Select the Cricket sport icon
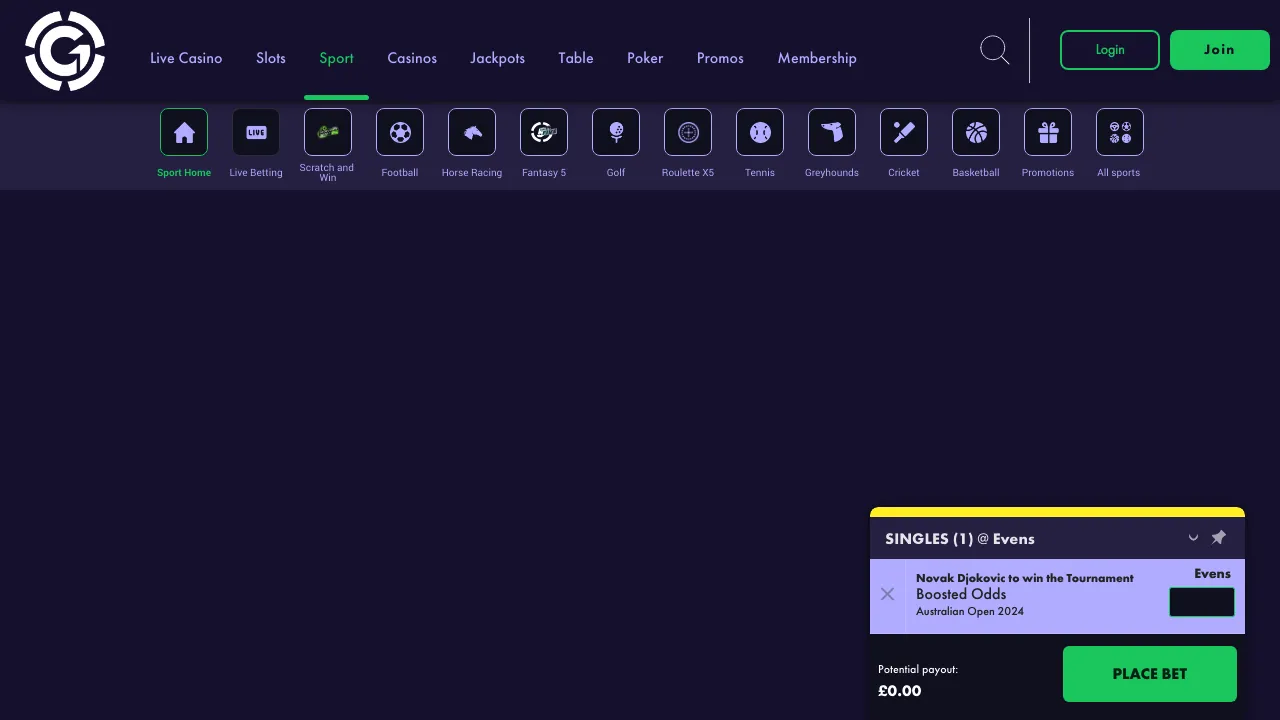This screenshot has height=720, width=1280. click(x=904, y=132)
